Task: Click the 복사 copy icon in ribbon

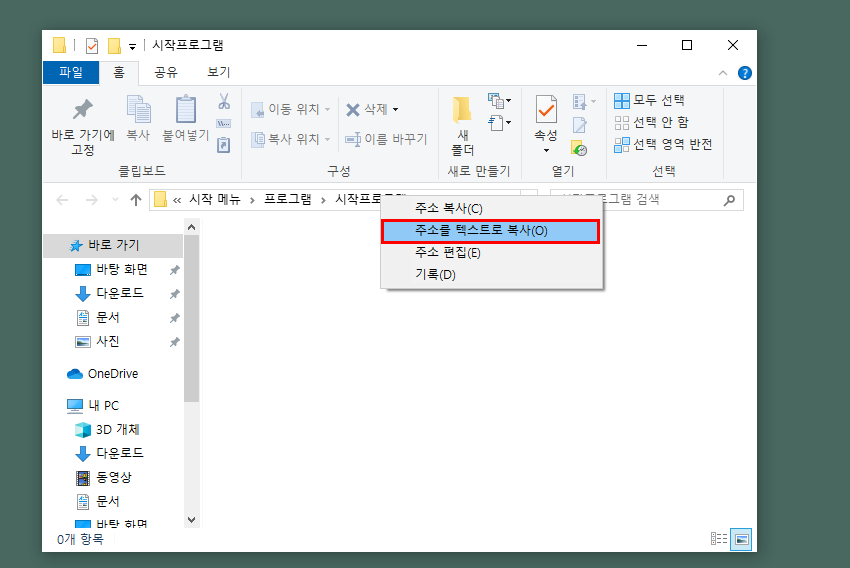Action: [138, 109]
